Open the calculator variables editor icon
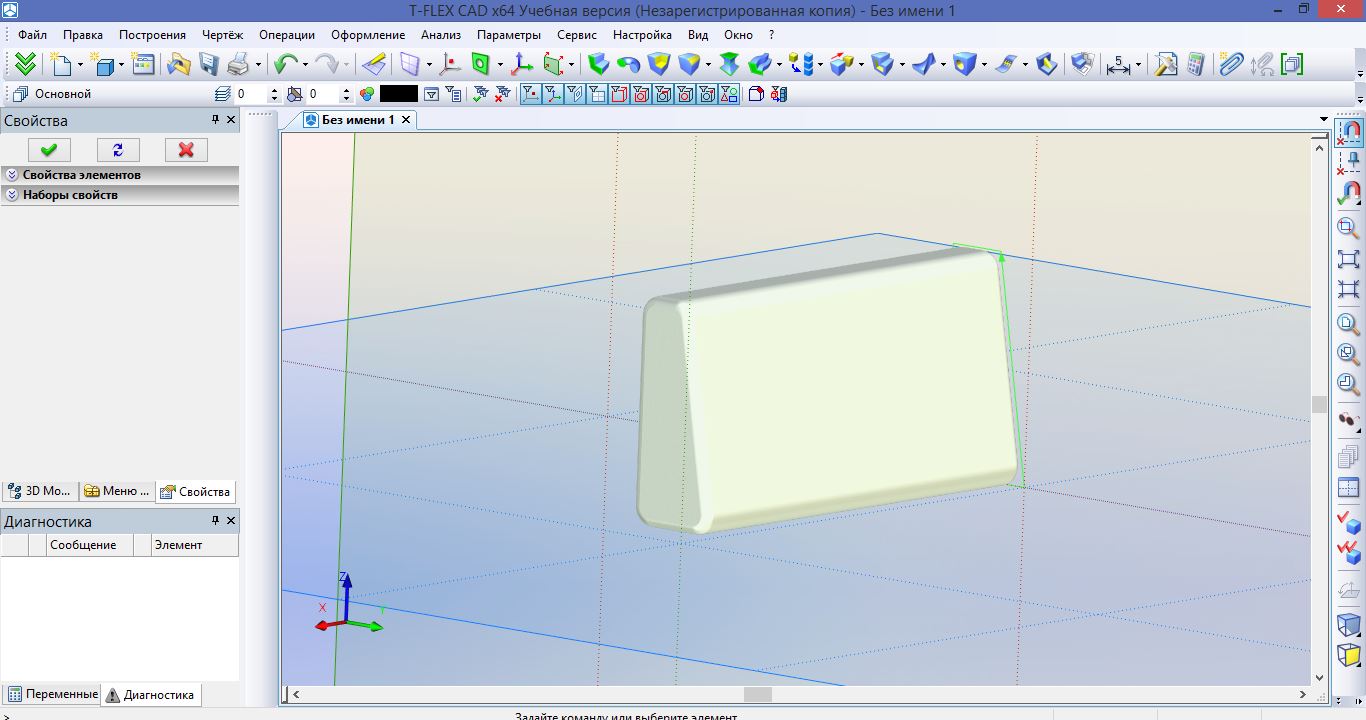Viewport: 1366px width, 720px height. [1195, 65]
